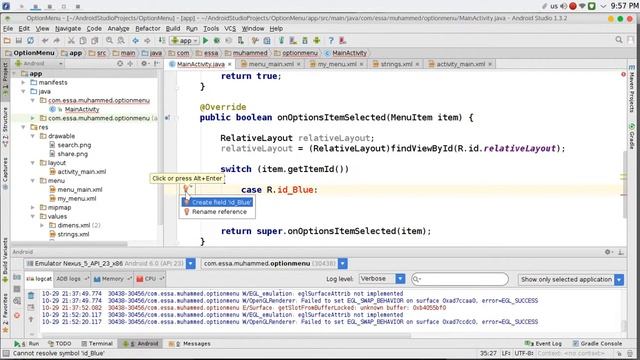Click the Open folder toolbar icon
This screenshot has height=360, width=640.
pyautogui.click(x=7, y=40)
